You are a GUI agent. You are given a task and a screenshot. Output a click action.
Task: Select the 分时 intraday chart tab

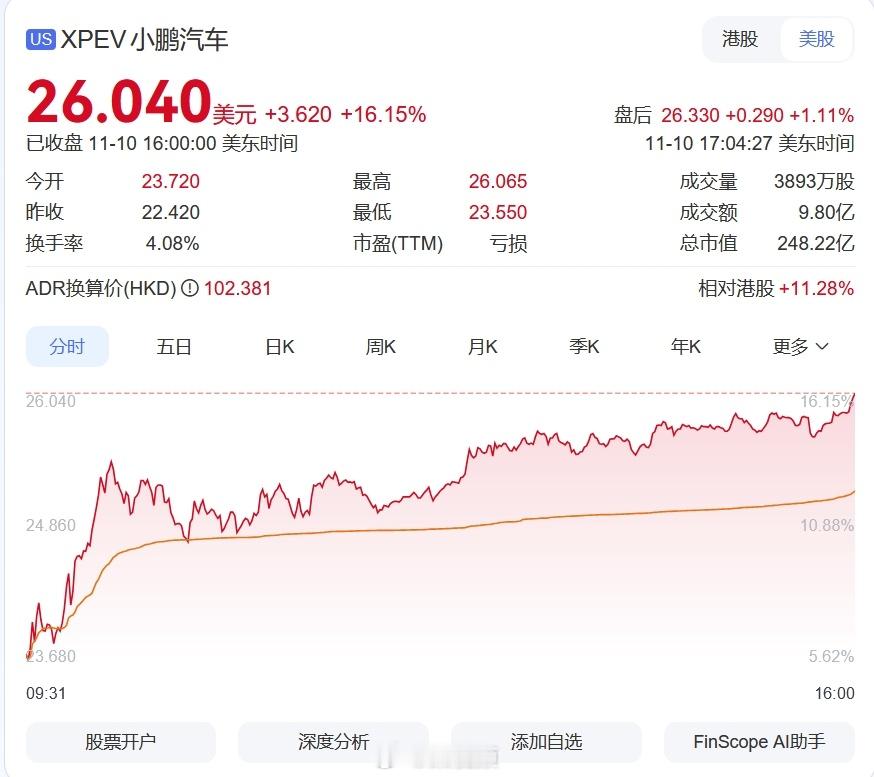point(67,346)
